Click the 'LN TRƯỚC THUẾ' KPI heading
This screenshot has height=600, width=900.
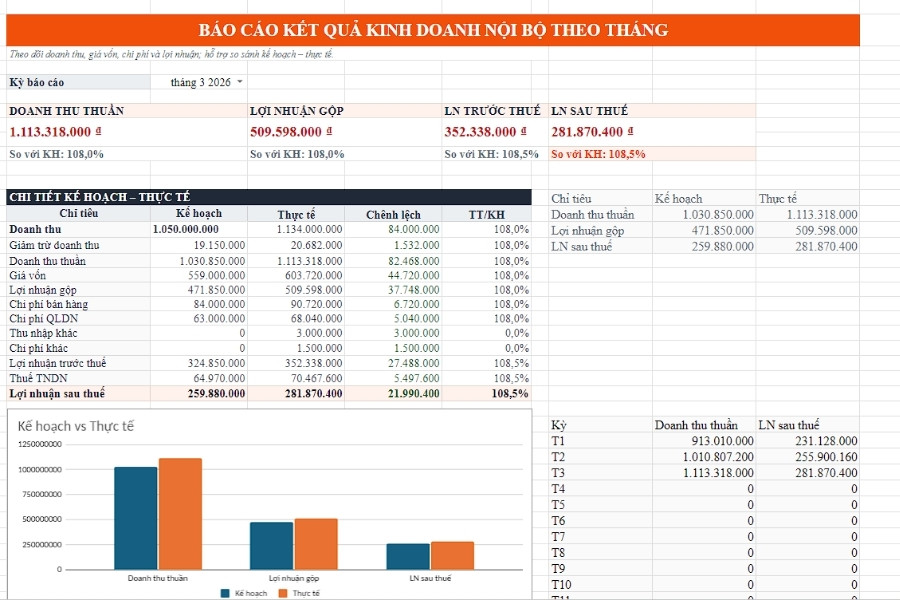(x=492, y=111)
